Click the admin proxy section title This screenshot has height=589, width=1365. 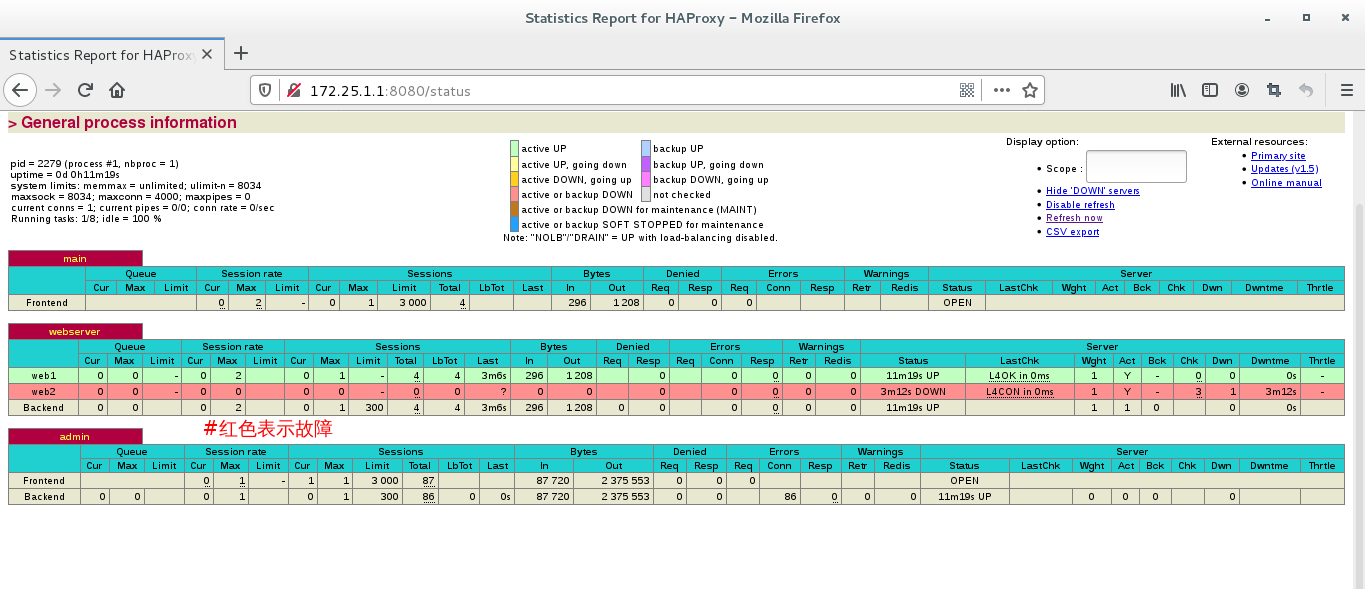(x=75, y=435)
